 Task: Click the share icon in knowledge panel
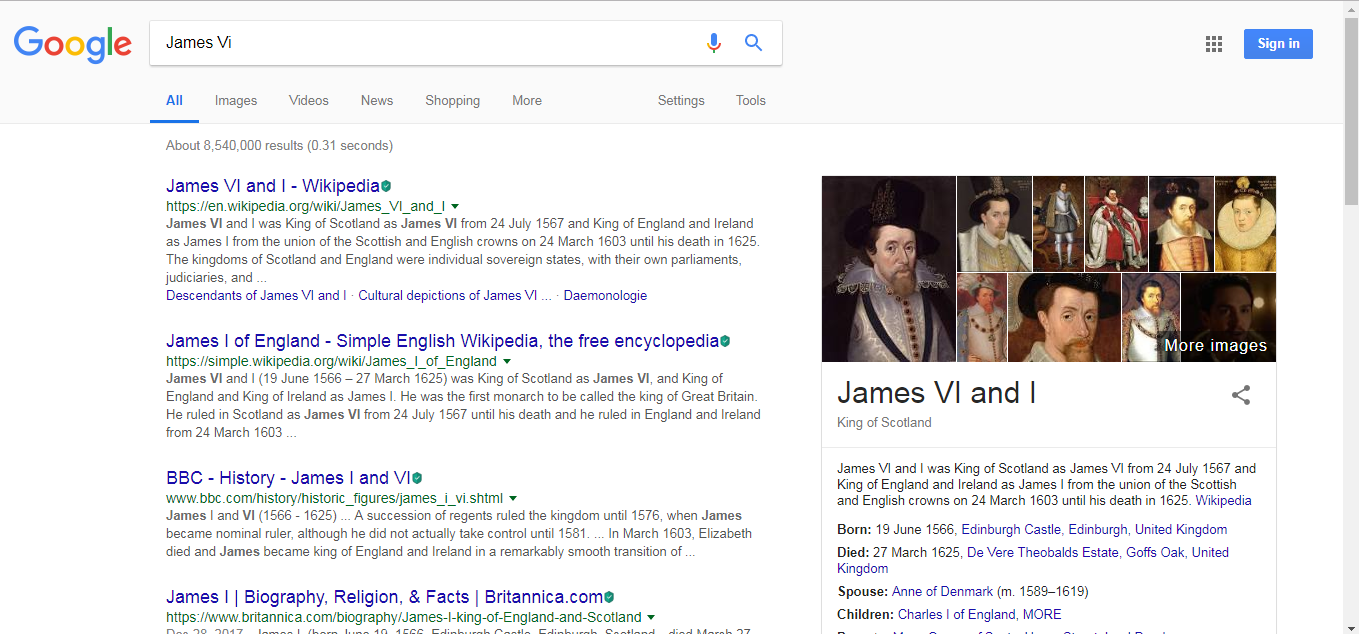(1241, 395)
